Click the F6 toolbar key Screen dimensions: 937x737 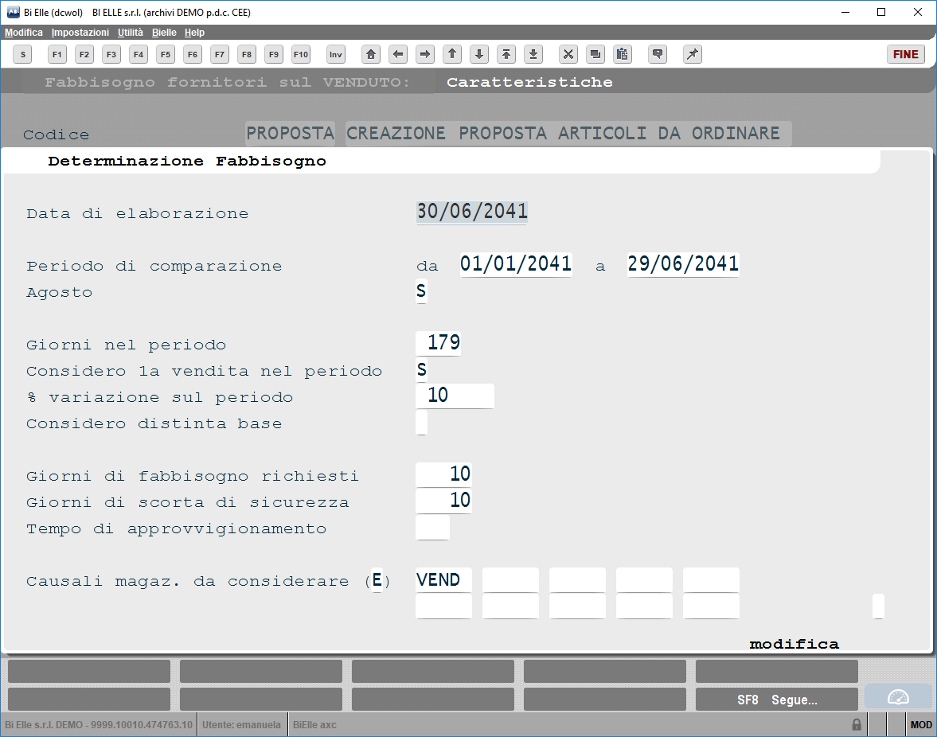192,54
